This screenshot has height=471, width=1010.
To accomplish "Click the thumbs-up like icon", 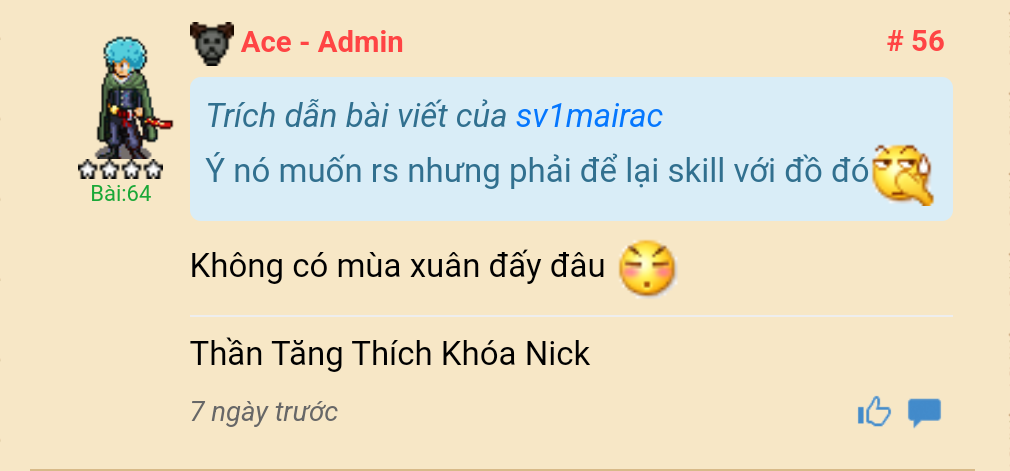I will tap(874, 412).
